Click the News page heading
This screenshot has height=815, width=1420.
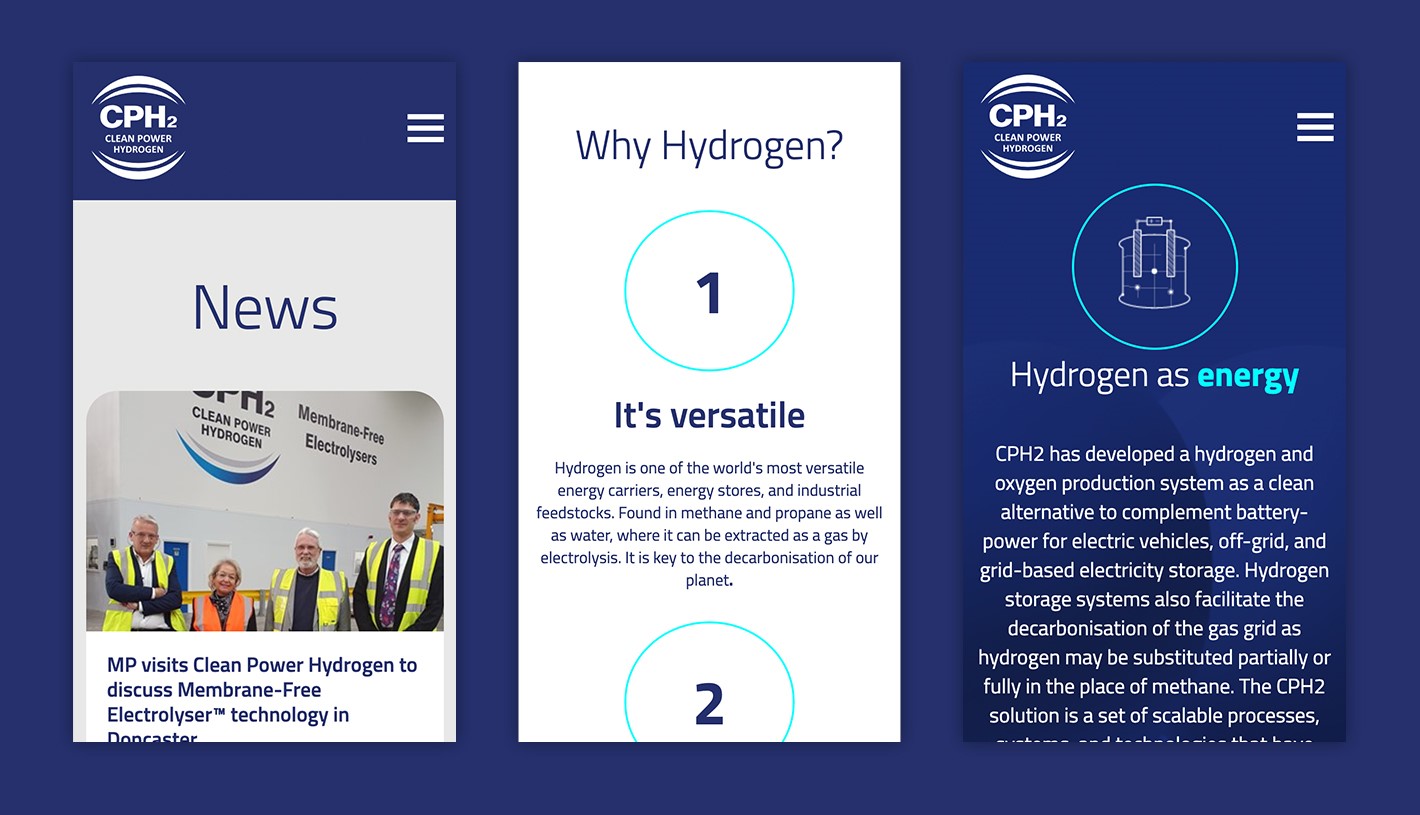[265, 307]
